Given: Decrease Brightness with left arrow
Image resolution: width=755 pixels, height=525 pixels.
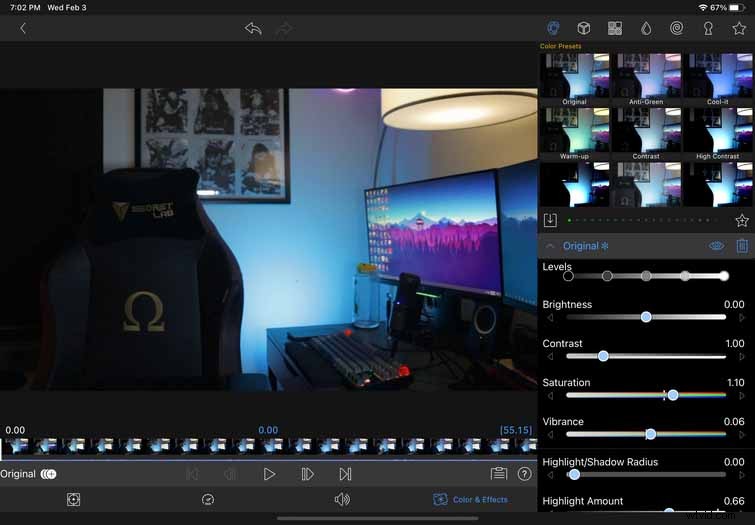Looking at the screenshot, I should 550,317.
